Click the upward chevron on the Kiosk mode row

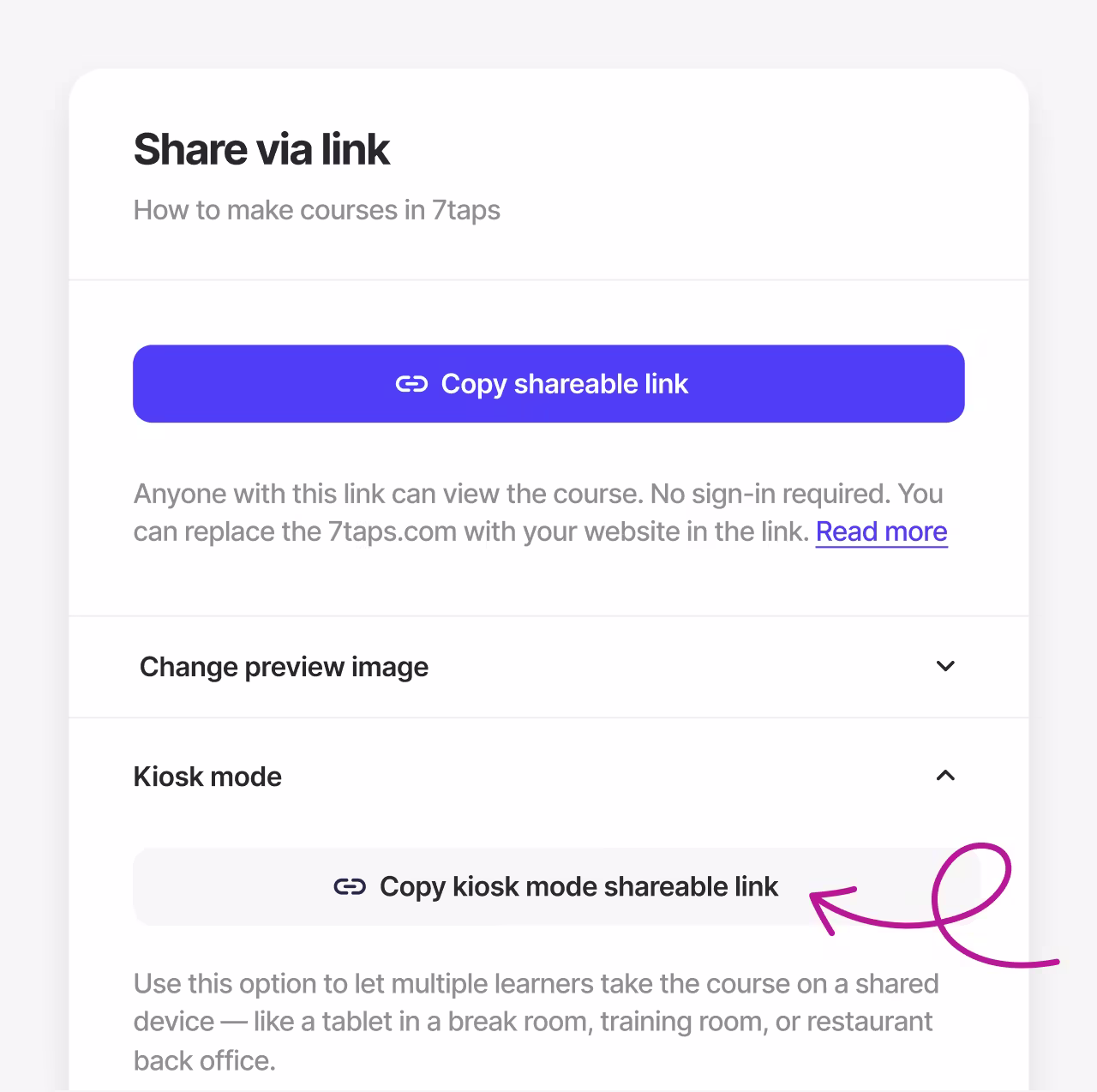tap(945, 775)
